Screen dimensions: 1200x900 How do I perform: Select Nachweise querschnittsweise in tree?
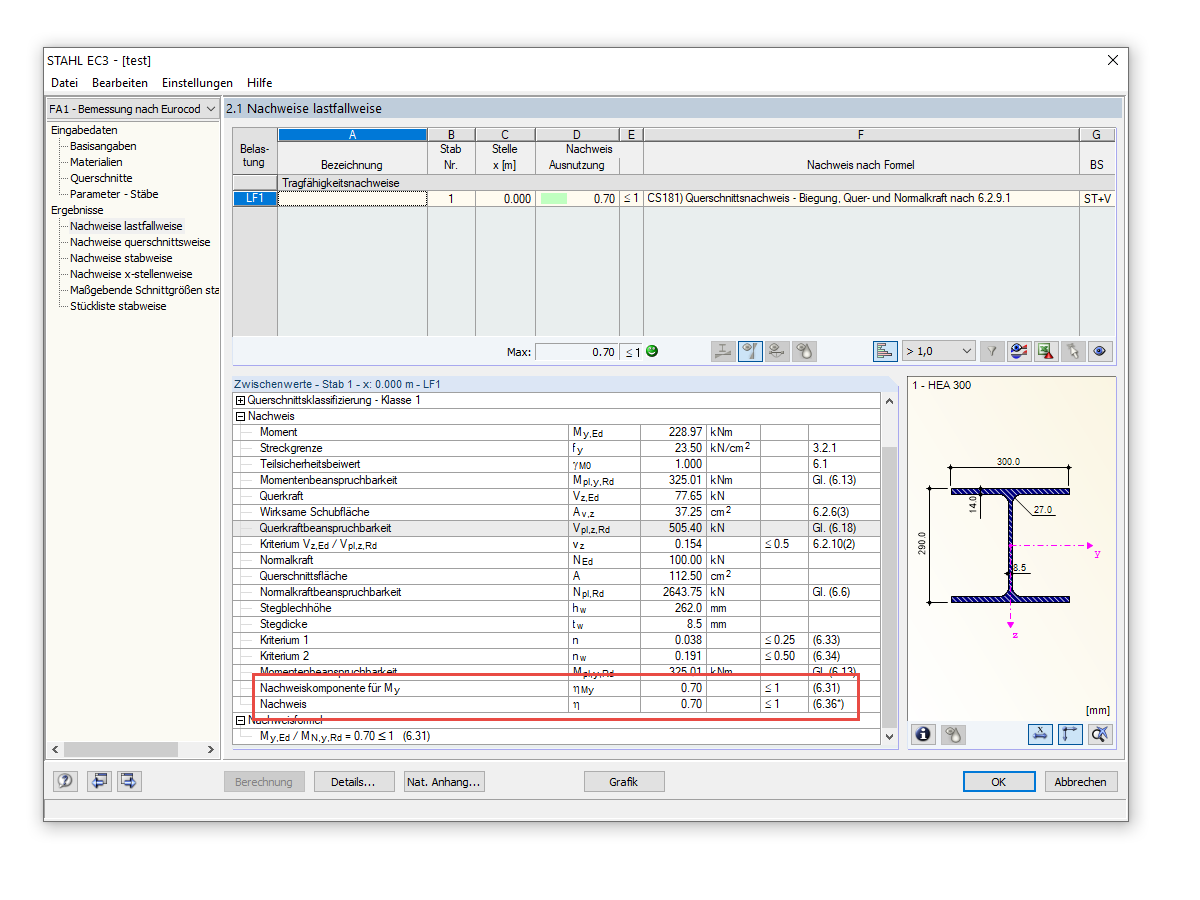coord(140,242)
